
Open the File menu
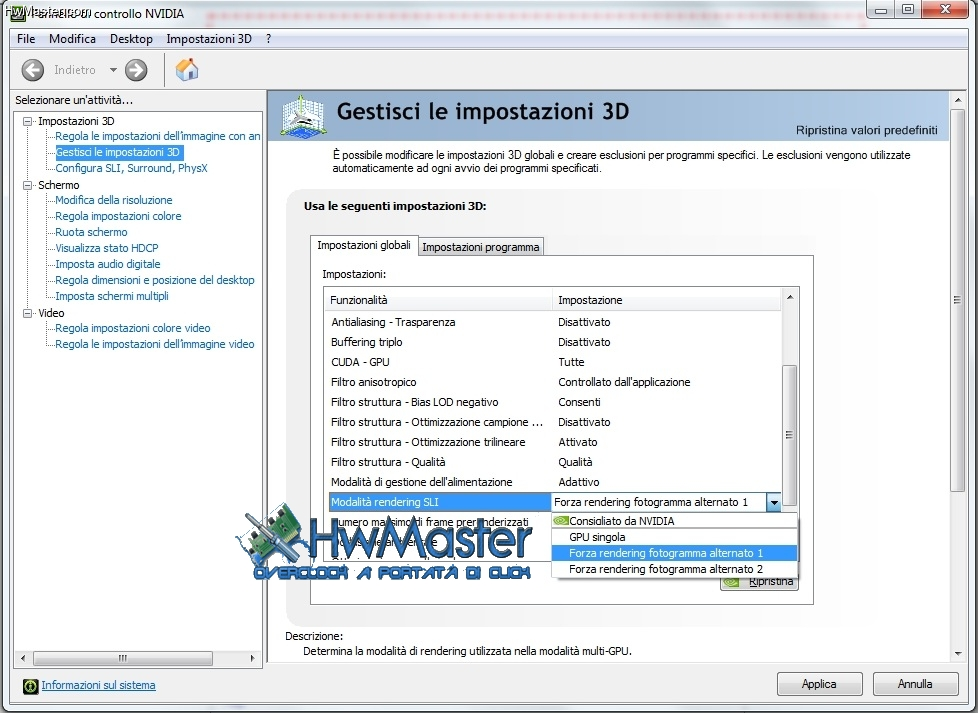point(26,39)
